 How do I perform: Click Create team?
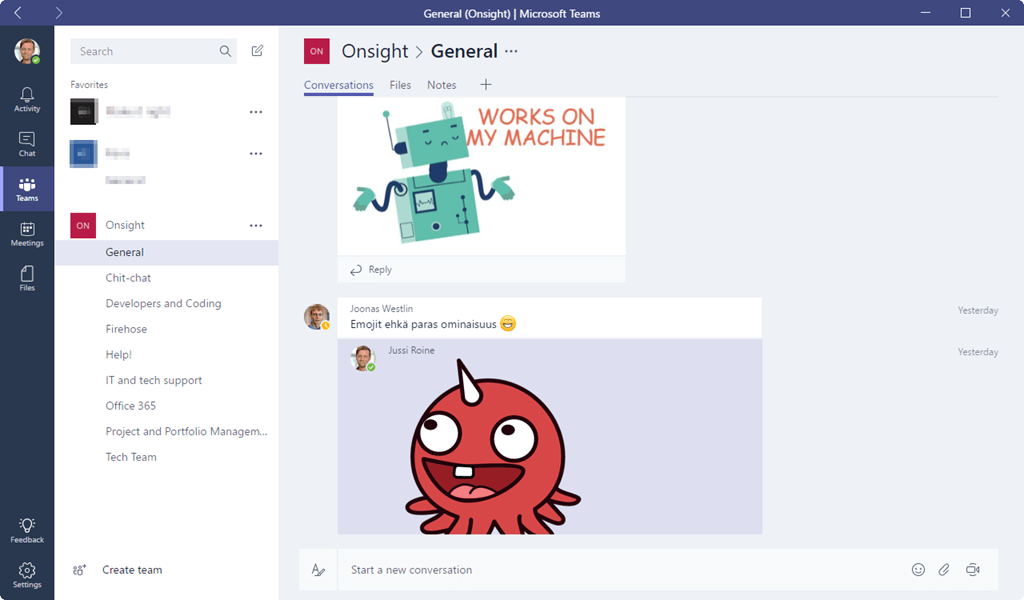coord(132,570)
